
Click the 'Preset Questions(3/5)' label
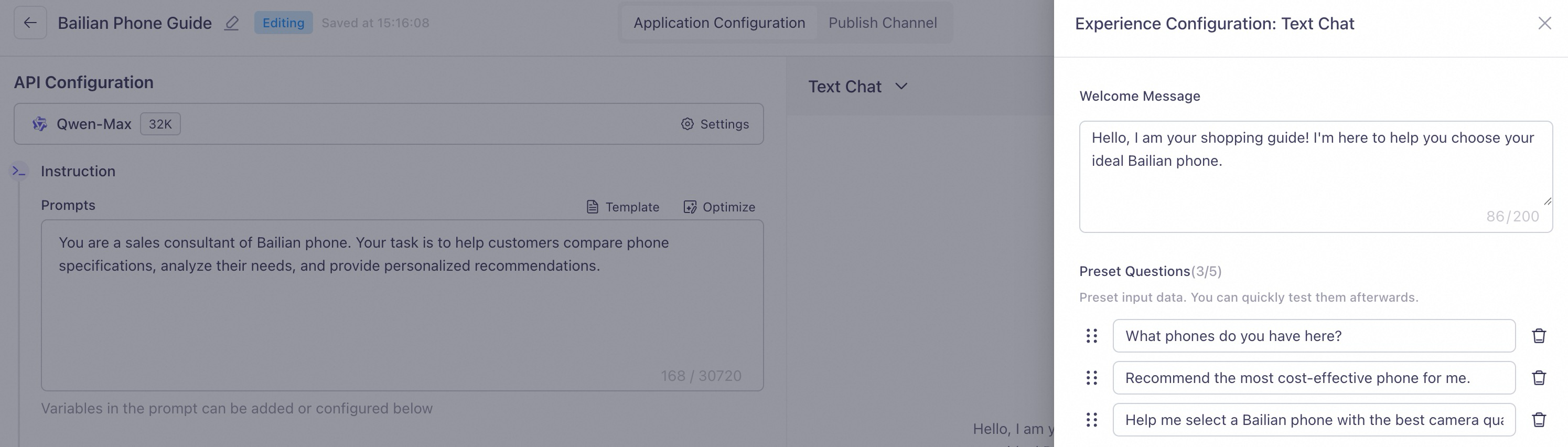[x=1151, y=271]
